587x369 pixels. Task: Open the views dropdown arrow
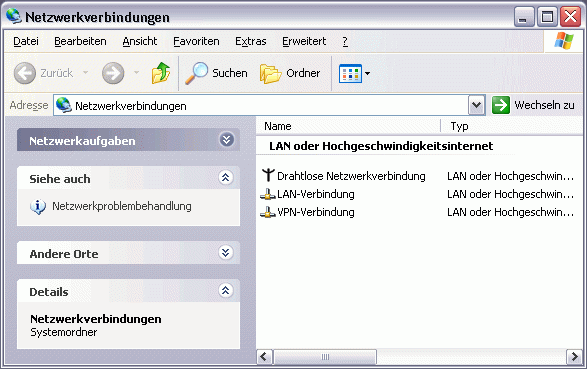pos(367,73)
